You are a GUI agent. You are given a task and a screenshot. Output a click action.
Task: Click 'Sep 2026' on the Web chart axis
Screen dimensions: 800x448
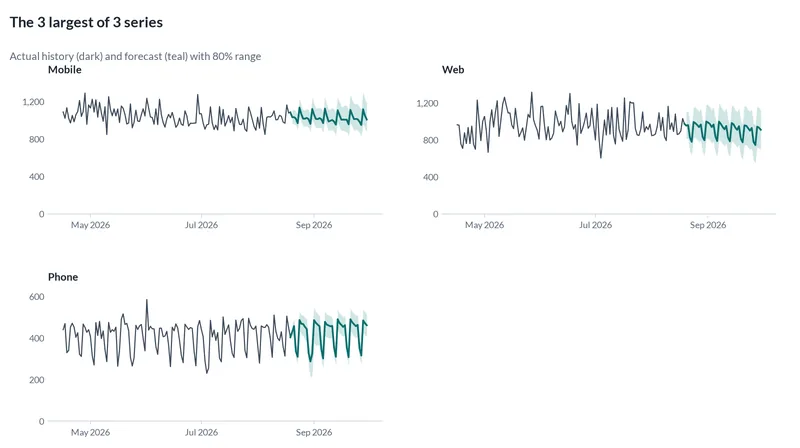click(708, 225)
